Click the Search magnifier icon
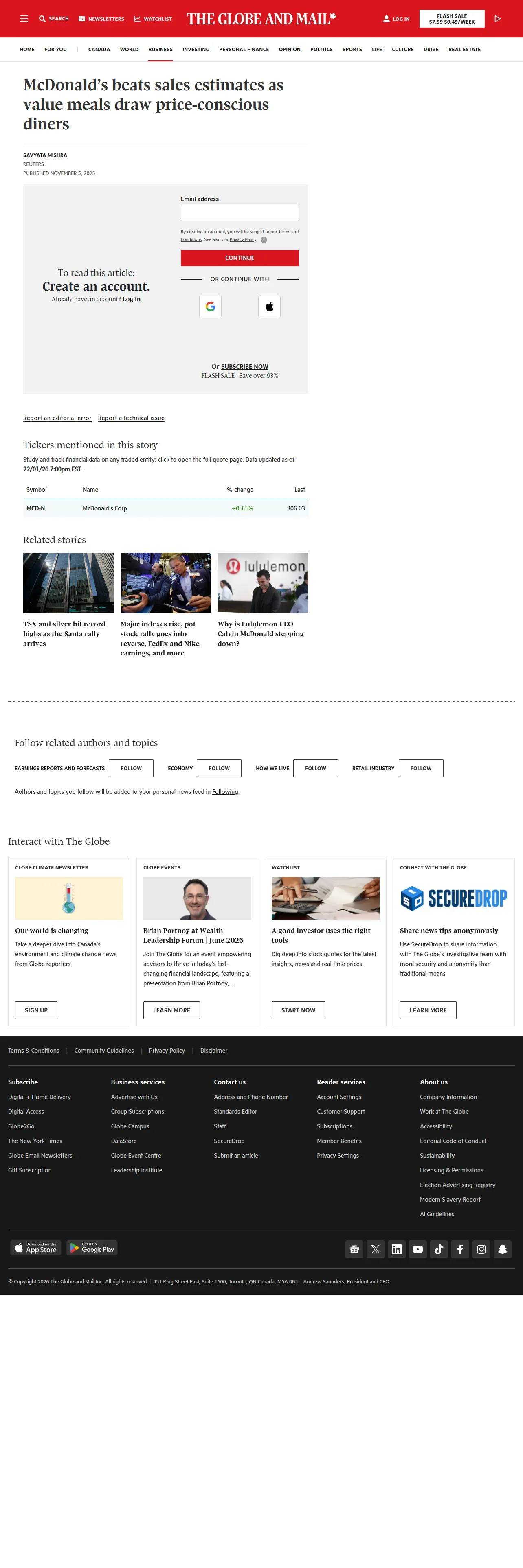This screenshot has width=523, height=1568. (42, 19)
